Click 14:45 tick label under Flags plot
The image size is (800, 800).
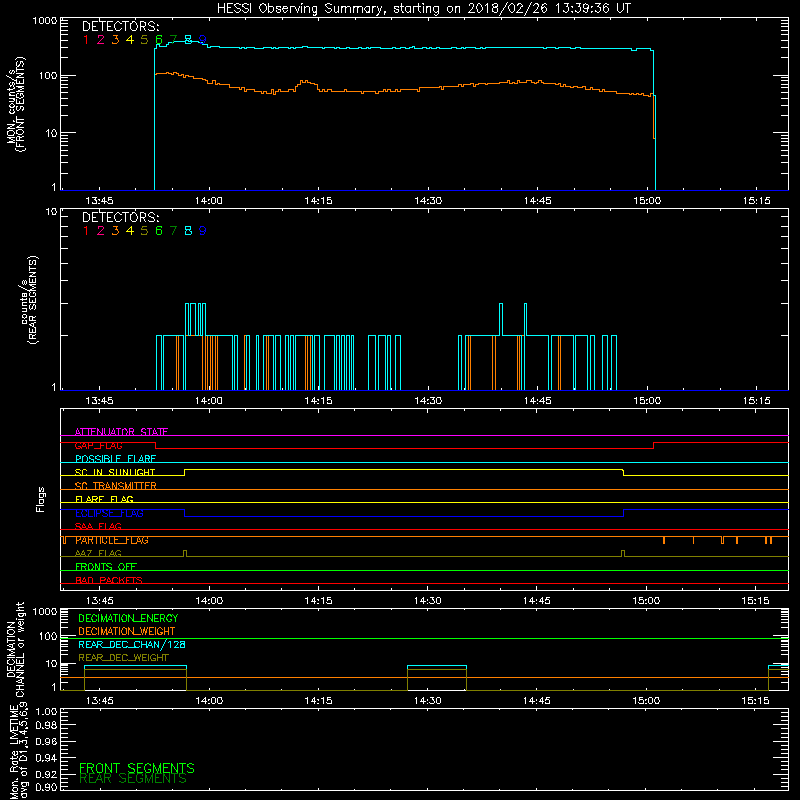(537, 601)
